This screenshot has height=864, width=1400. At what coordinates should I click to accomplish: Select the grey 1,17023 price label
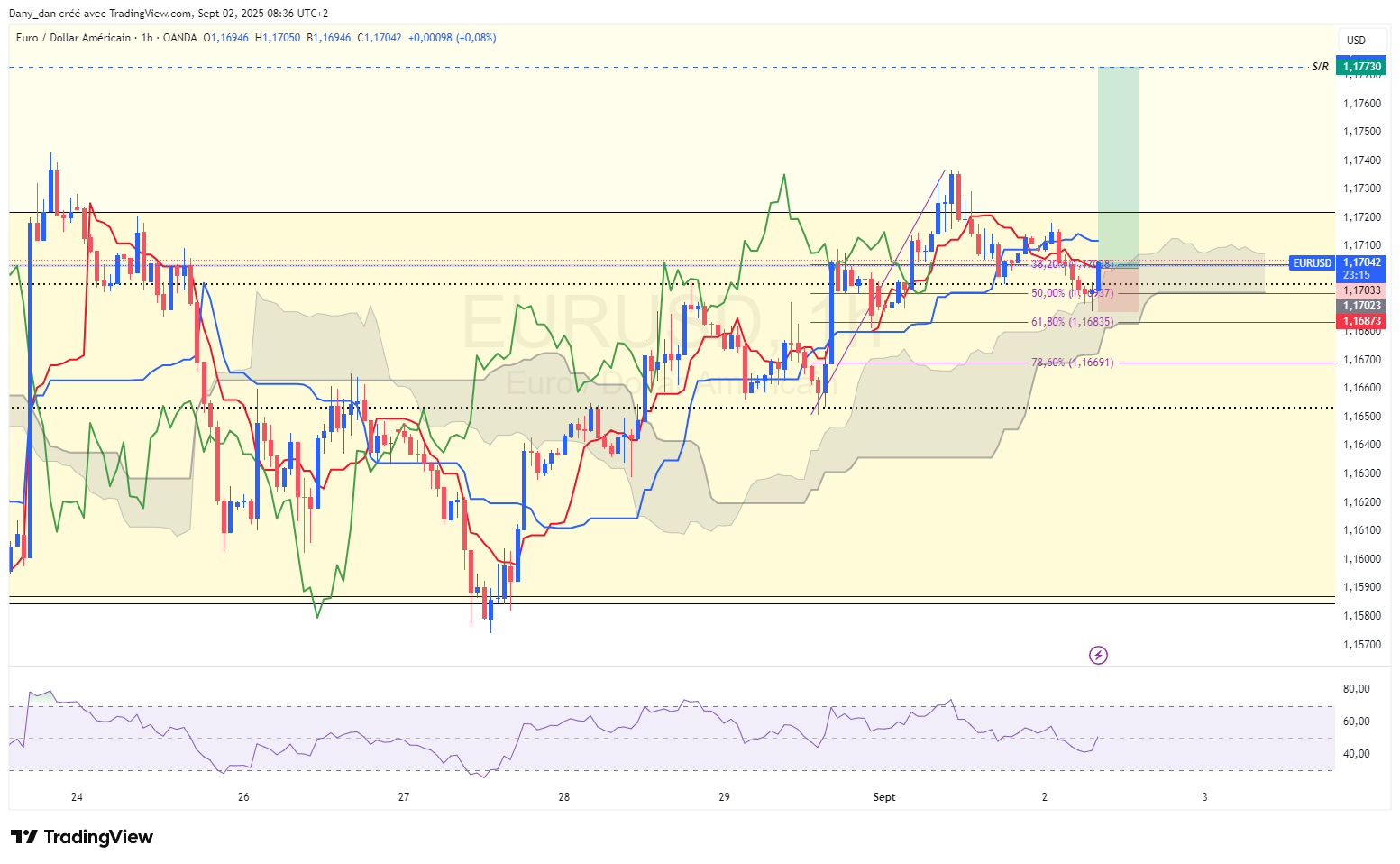1362,306
